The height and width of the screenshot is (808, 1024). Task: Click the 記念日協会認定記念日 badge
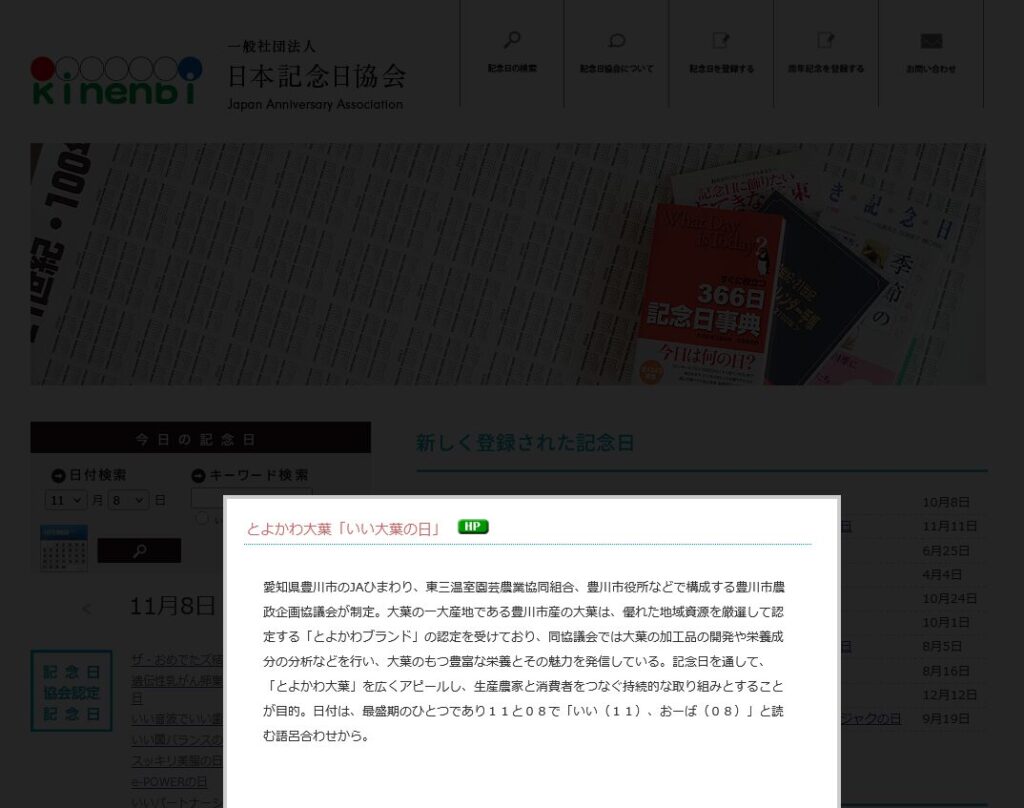click(x=71, y=690)
